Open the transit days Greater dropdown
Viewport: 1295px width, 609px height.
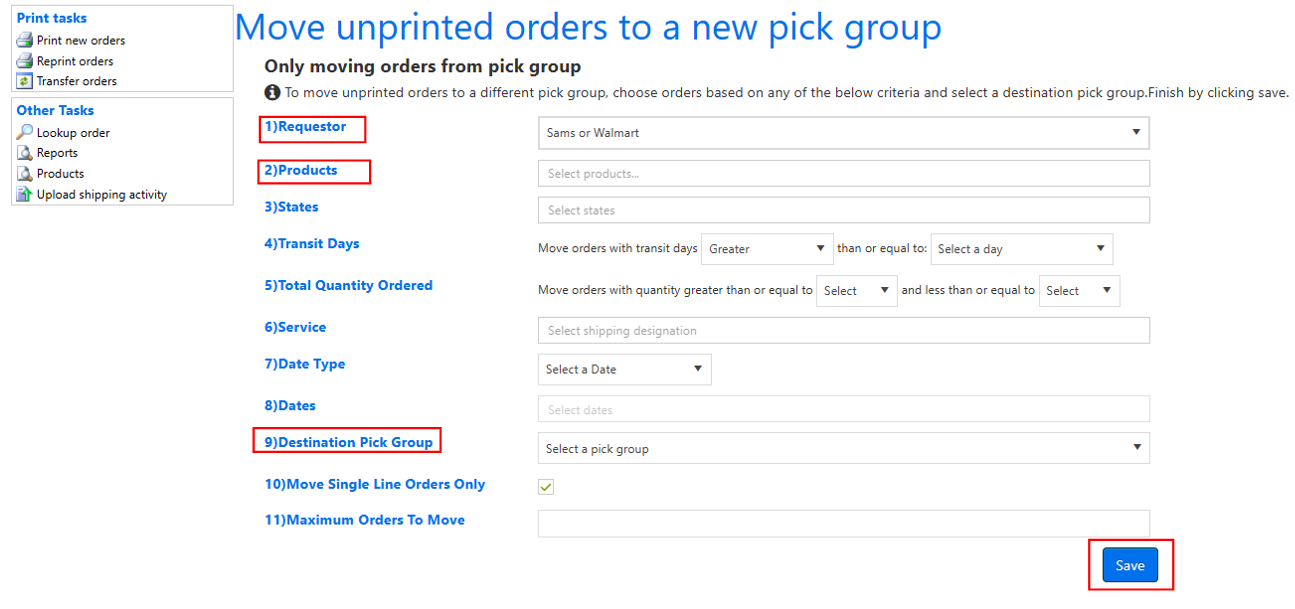click(x=768, y=249)
